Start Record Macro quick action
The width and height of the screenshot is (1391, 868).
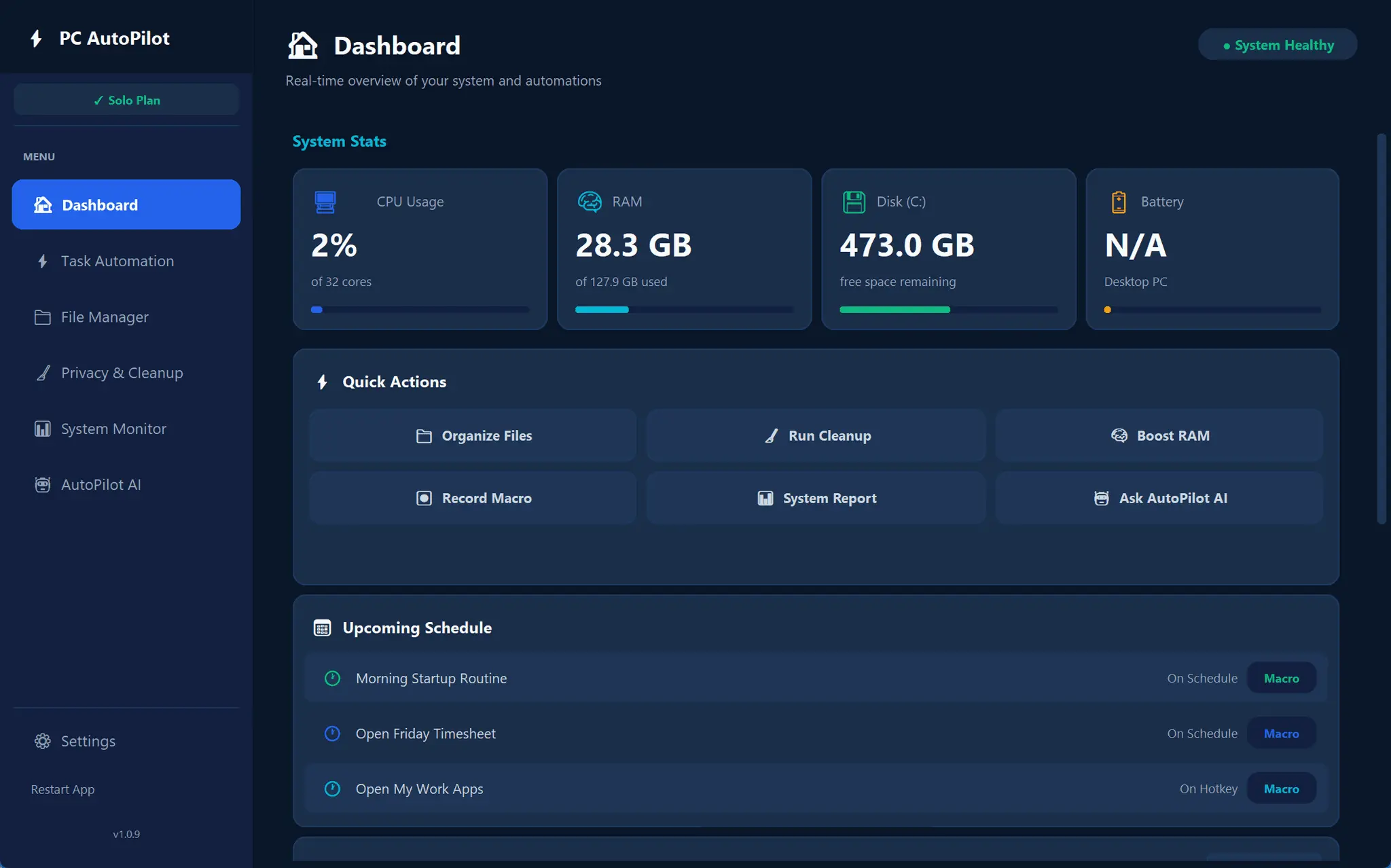[x=473, y=498]
